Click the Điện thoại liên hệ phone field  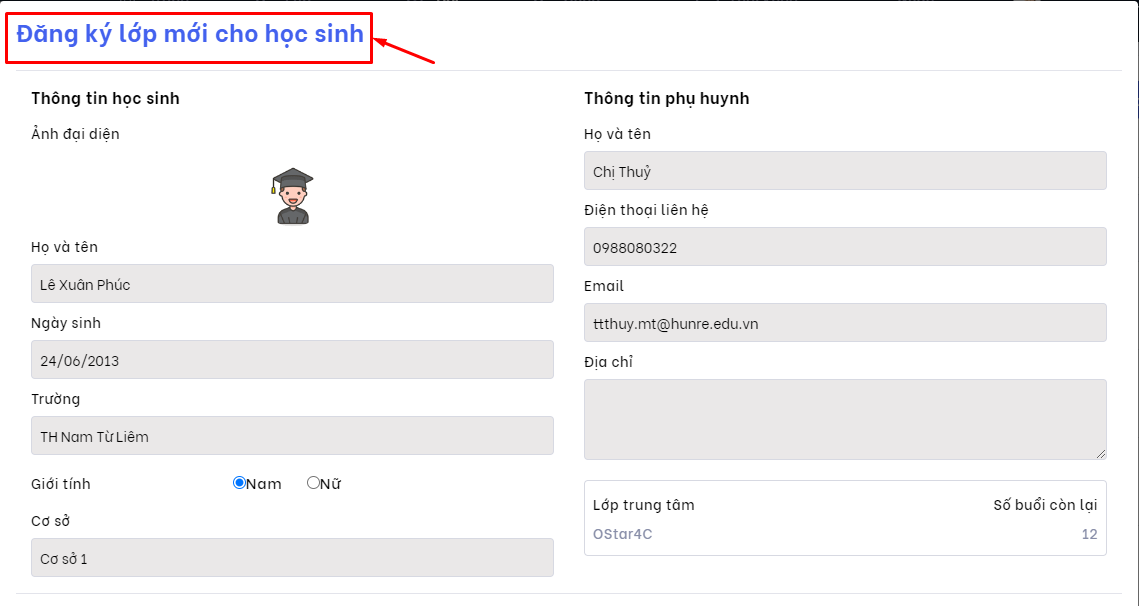click(x=845, y=247)
